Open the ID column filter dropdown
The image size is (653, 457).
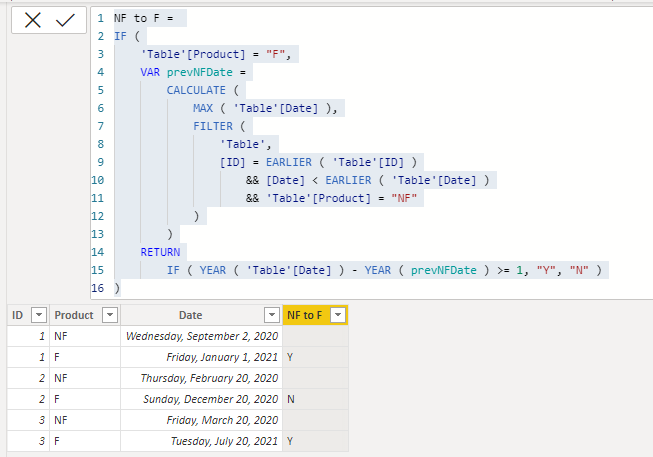pyautogui.click(x=39, y=315)
